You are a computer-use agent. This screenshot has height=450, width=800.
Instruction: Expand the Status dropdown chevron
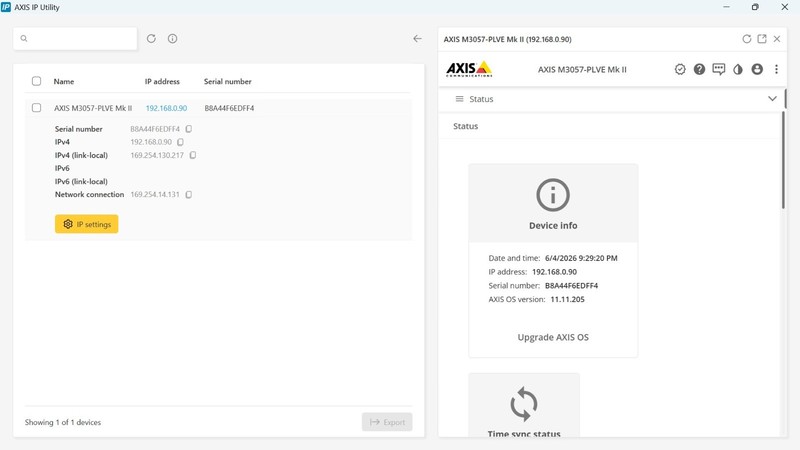(772, 99)
